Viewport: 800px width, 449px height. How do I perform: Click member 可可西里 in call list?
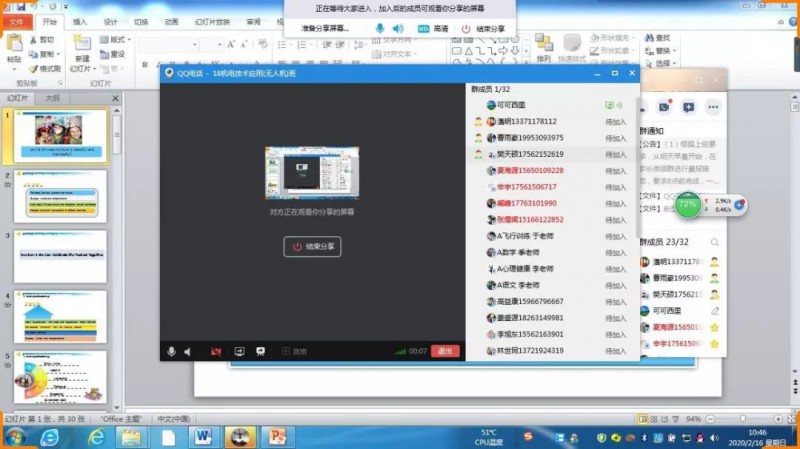(553, 105)
